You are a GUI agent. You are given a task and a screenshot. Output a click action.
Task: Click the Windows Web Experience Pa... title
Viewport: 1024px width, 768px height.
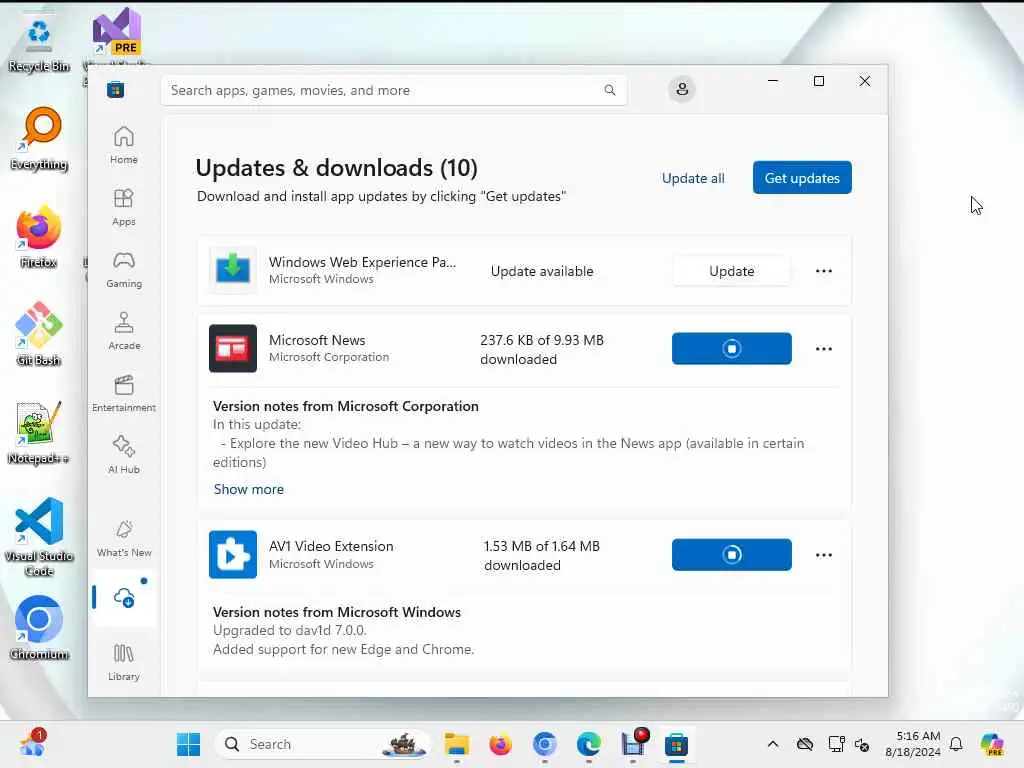pyautogui.click(x=362, y=262)
